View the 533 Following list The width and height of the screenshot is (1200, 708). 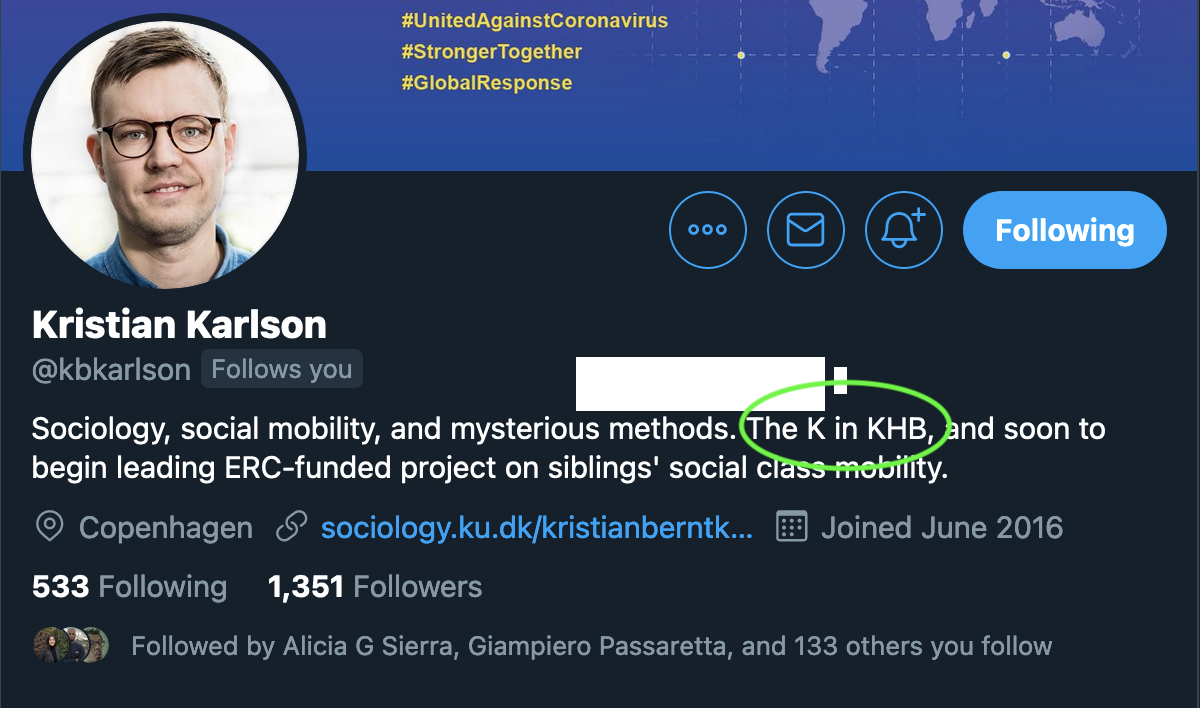pos(128,586)
